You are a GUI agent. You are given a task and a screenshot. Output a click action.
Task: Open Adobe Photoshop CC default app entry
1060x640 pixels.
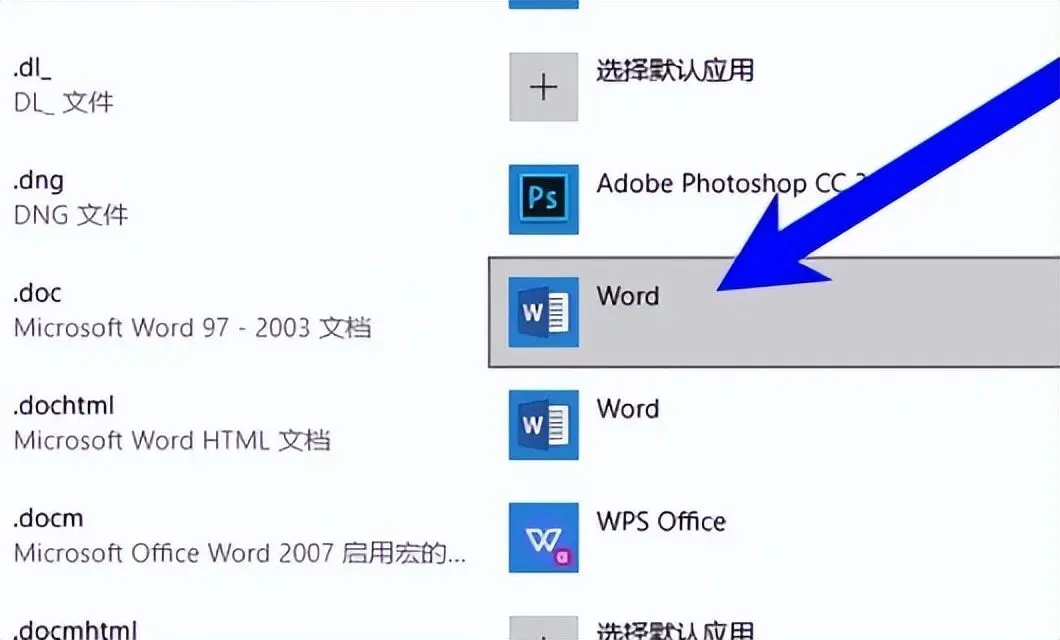(x=730, y=184)
